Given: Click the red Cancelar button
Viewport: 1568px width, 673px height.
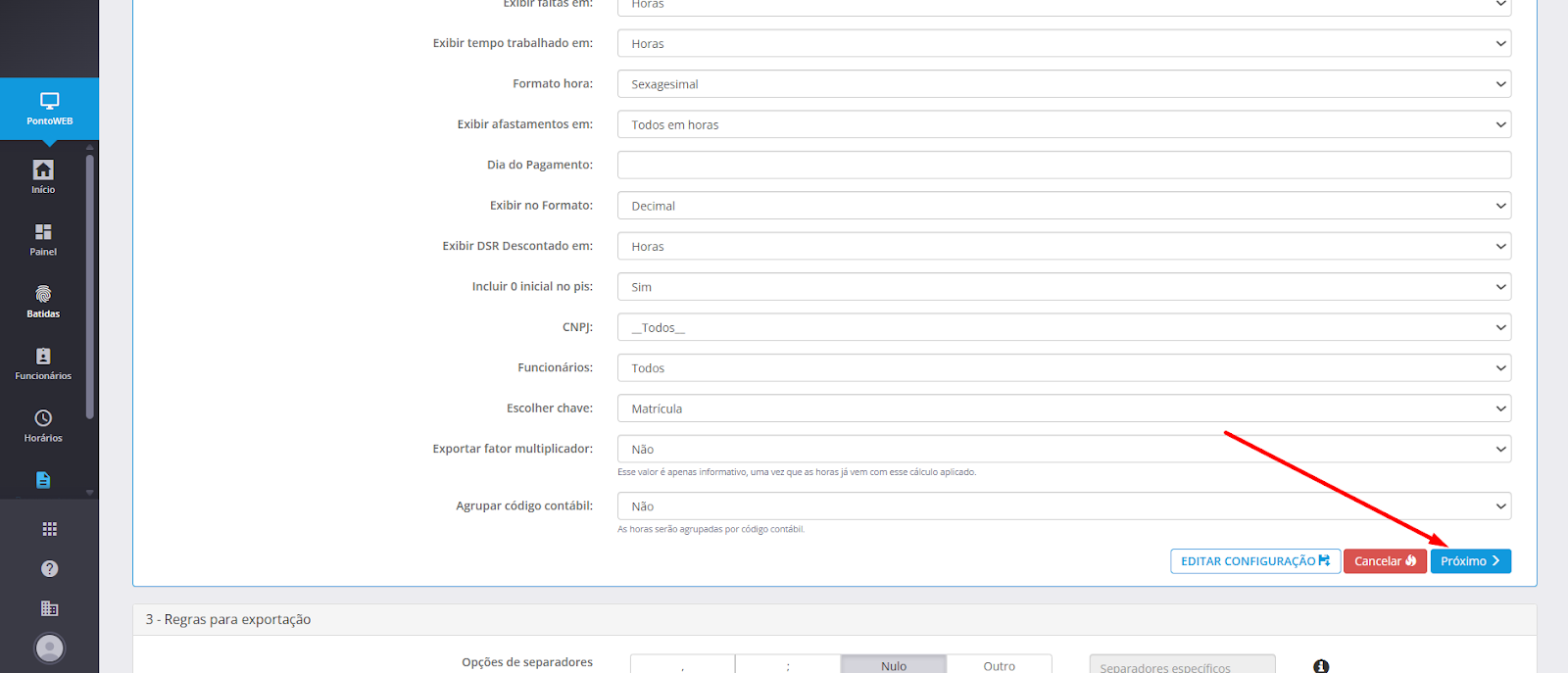Looking at the screenshot, I should click(1385, 561).
